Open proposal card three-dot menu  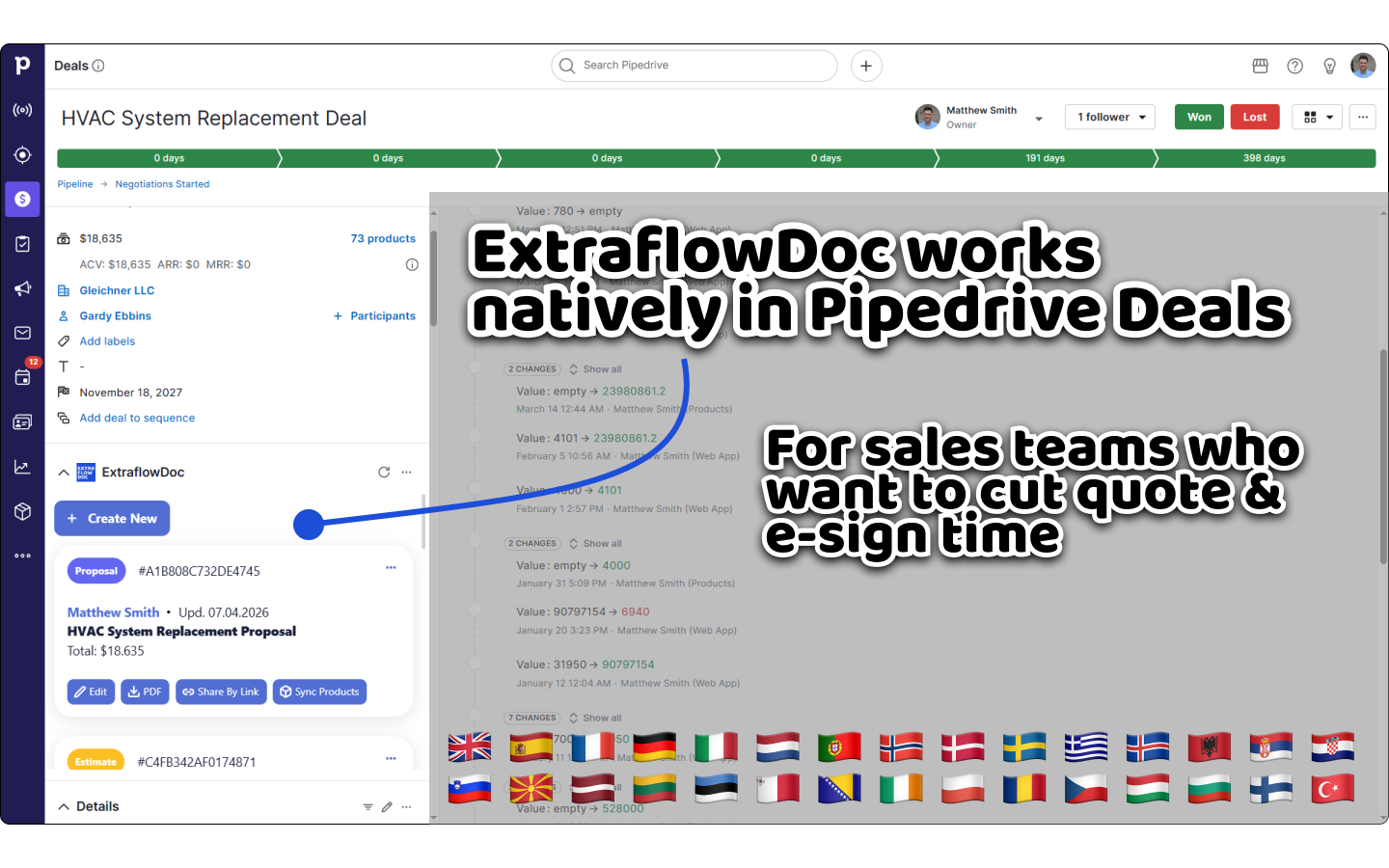[x=391, y=568]
